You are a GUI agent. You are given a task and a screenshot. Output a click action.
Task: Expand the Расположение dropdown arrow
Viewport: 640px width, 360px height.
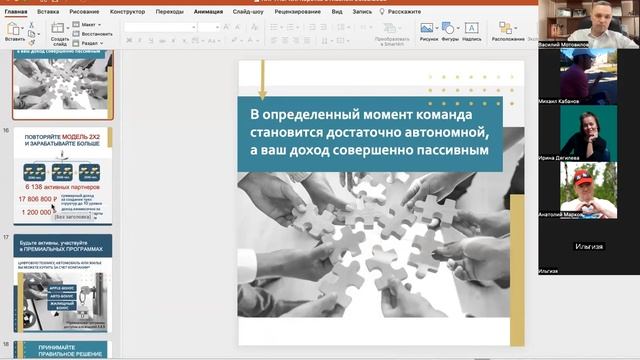point(516,28)
